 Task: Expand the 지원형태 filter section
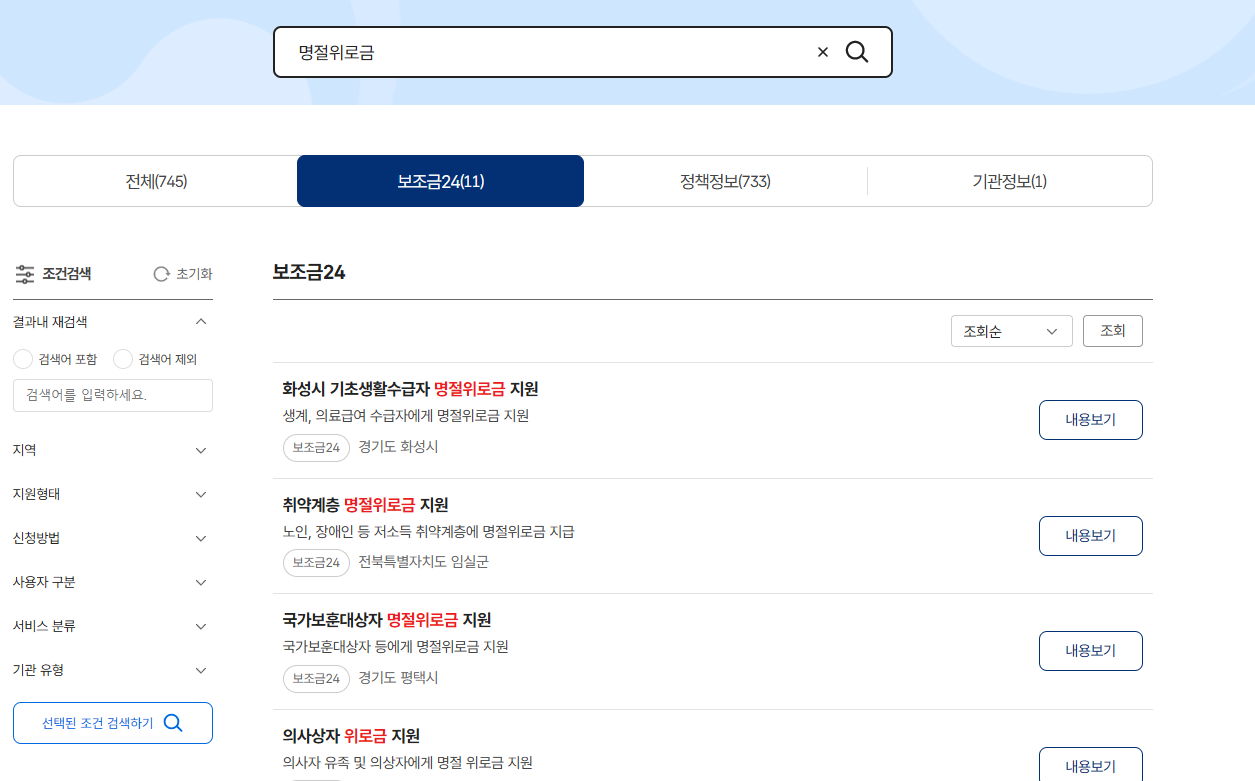pos(112,493)
